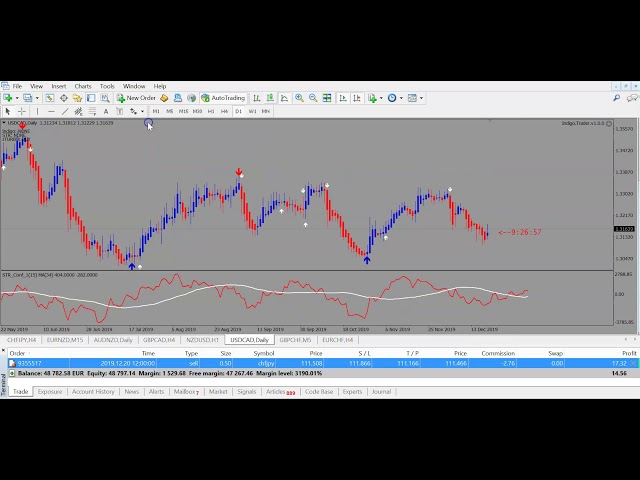Click the Zoom Out magnifier icon
The width and height of the screenshot is (640, 480).
[x=313, y=98]
